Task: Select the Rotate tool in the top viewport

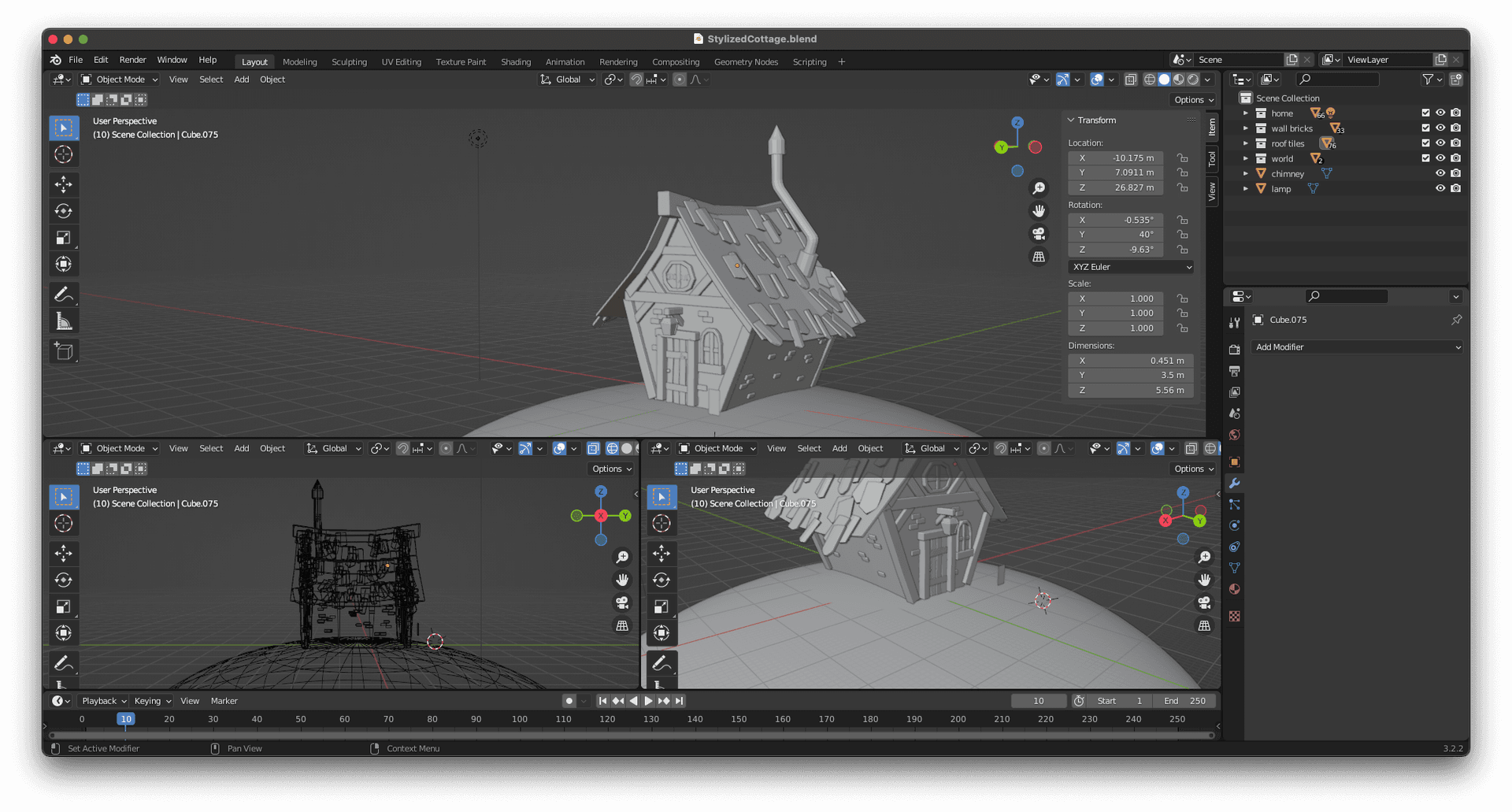Action: (x=64, y=210)
